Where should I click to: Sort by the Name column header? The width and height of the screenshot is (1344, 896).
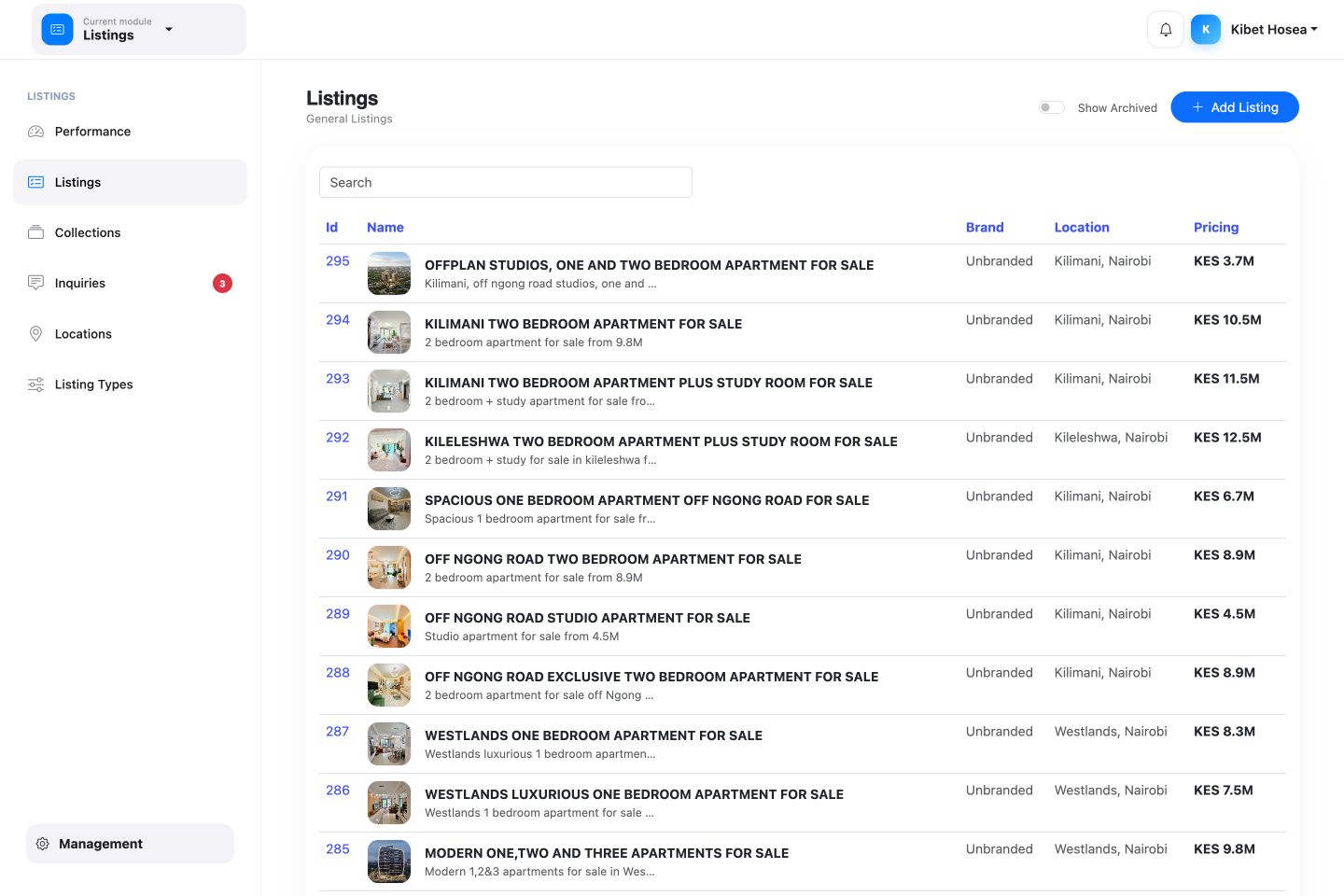pos(385,228)
